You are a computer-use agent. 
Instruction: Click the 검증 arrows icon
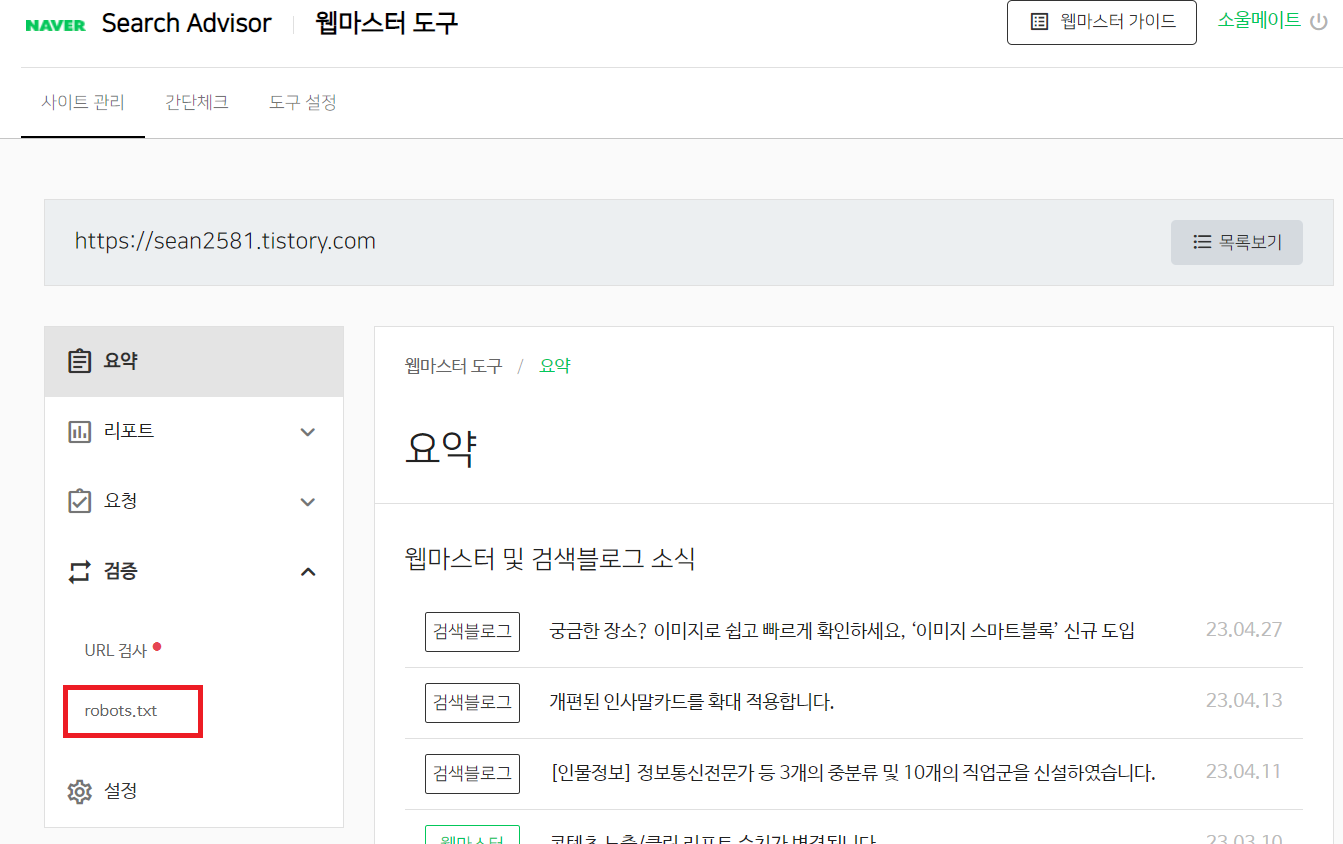(x=79, y=572)
